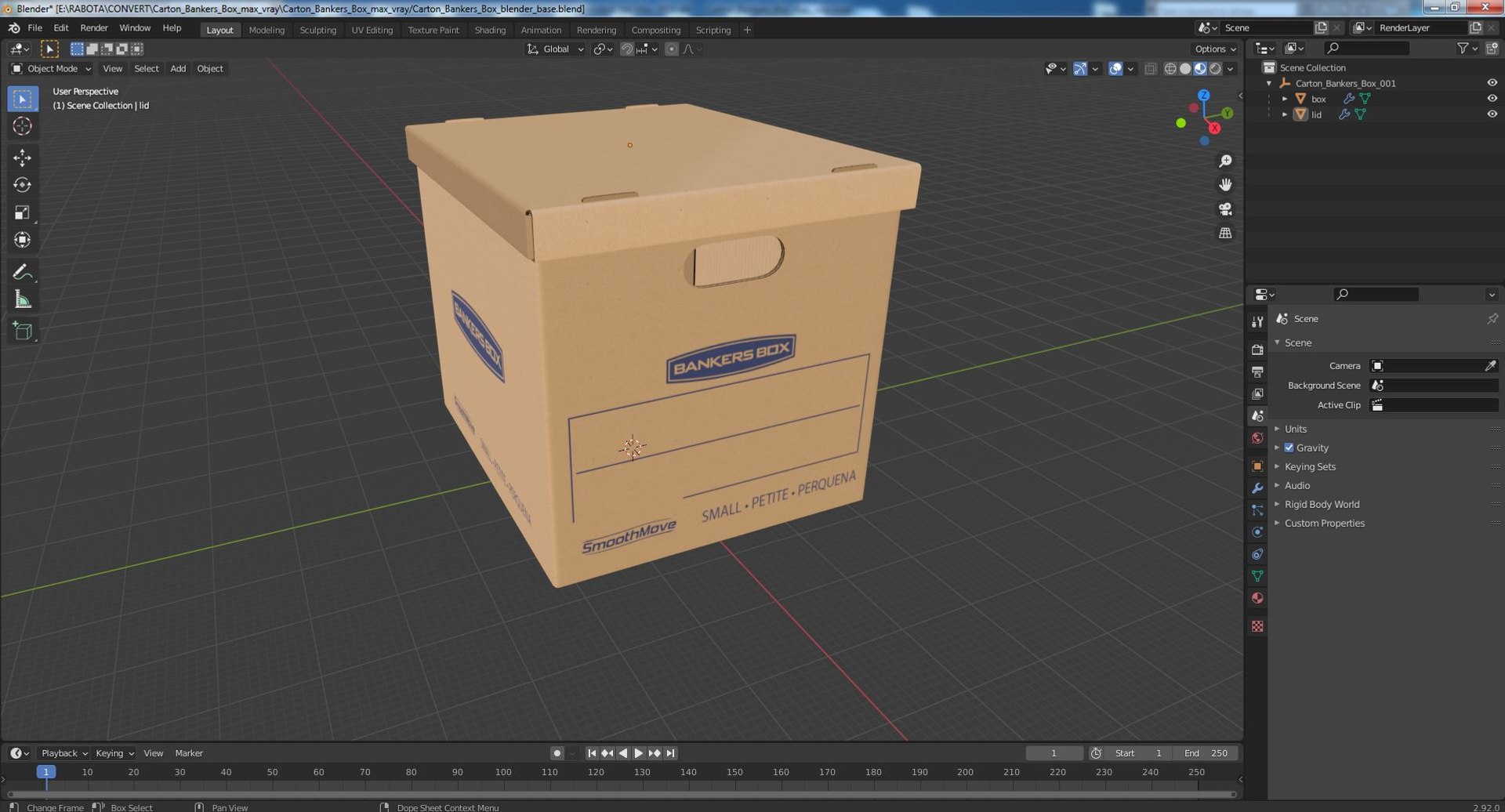
Task: Open the Playback dropdown
Action: coord(63,753)
